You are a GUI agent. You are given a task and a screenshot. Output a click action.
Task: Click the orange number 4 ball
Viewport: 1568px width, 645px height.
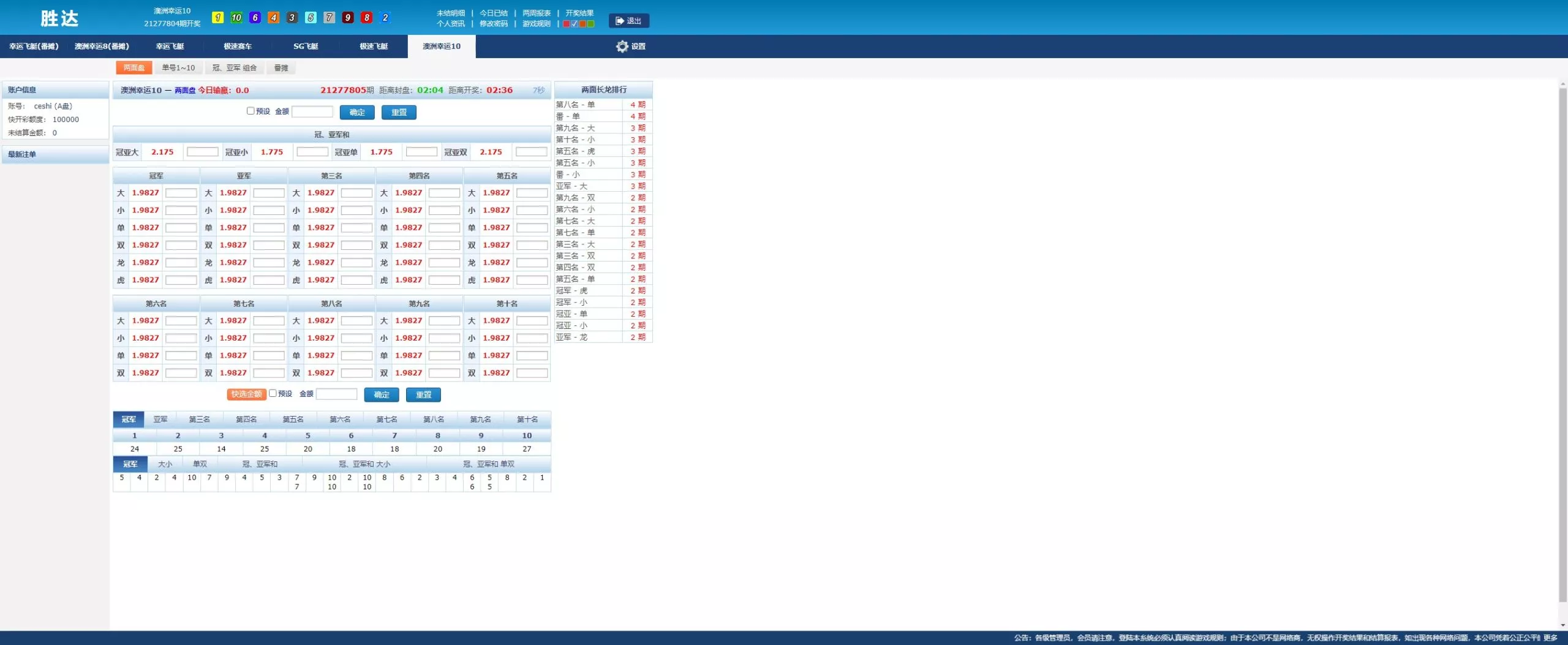tap(274, 18)
